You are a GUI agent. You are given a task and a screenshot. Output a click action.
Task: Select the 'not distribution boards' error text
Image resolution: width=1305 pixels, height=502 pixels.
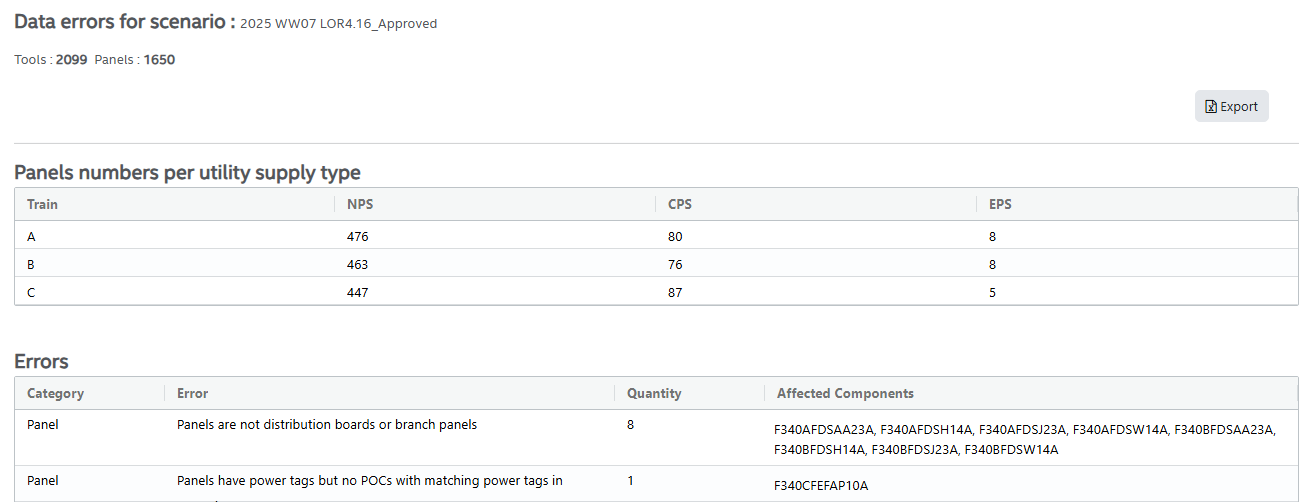coord(327,425)
